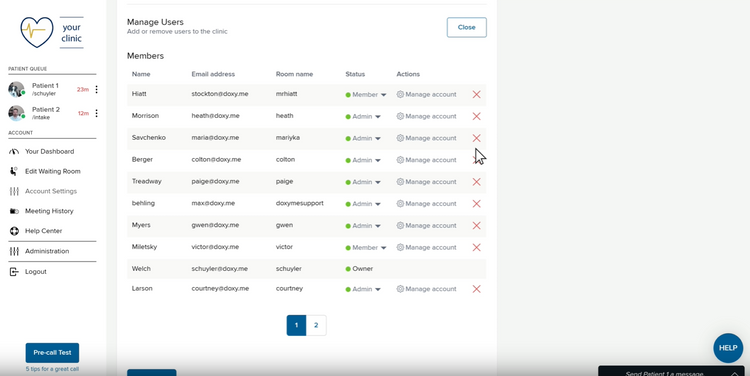This screenshot has height=376, width=750.
Task: Click Patient 2 avatar in queue
Action: (x=16, y=113)
